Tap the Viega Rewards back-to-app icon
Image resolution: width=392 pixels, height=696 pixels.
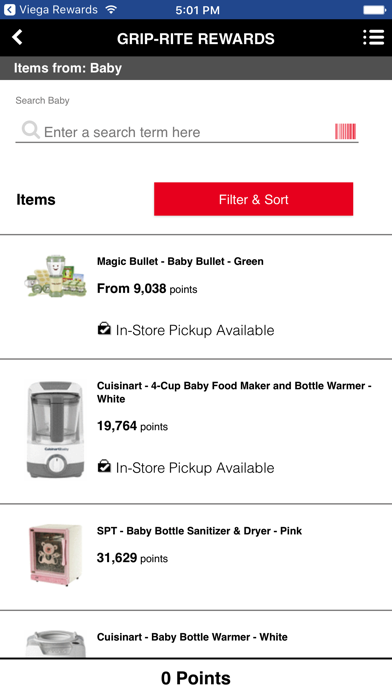coord(9,9)
